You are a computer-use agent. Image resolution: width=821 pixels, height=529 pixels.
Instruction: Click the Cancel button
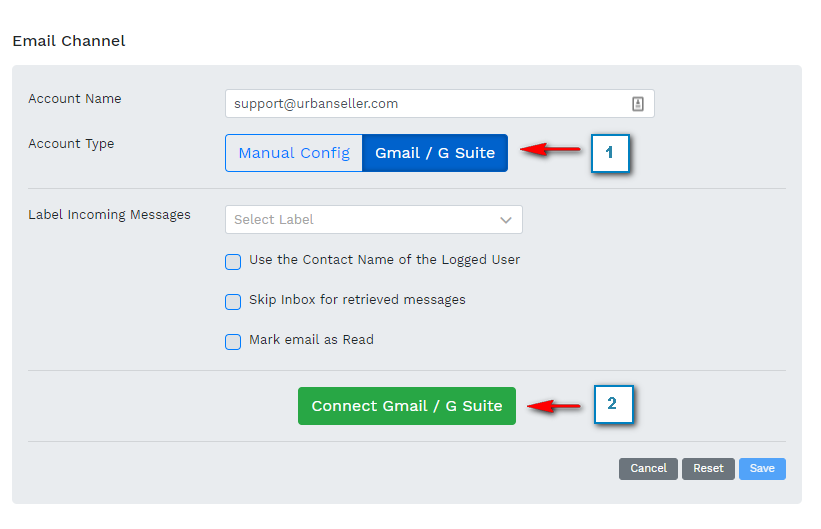point(648,468)
